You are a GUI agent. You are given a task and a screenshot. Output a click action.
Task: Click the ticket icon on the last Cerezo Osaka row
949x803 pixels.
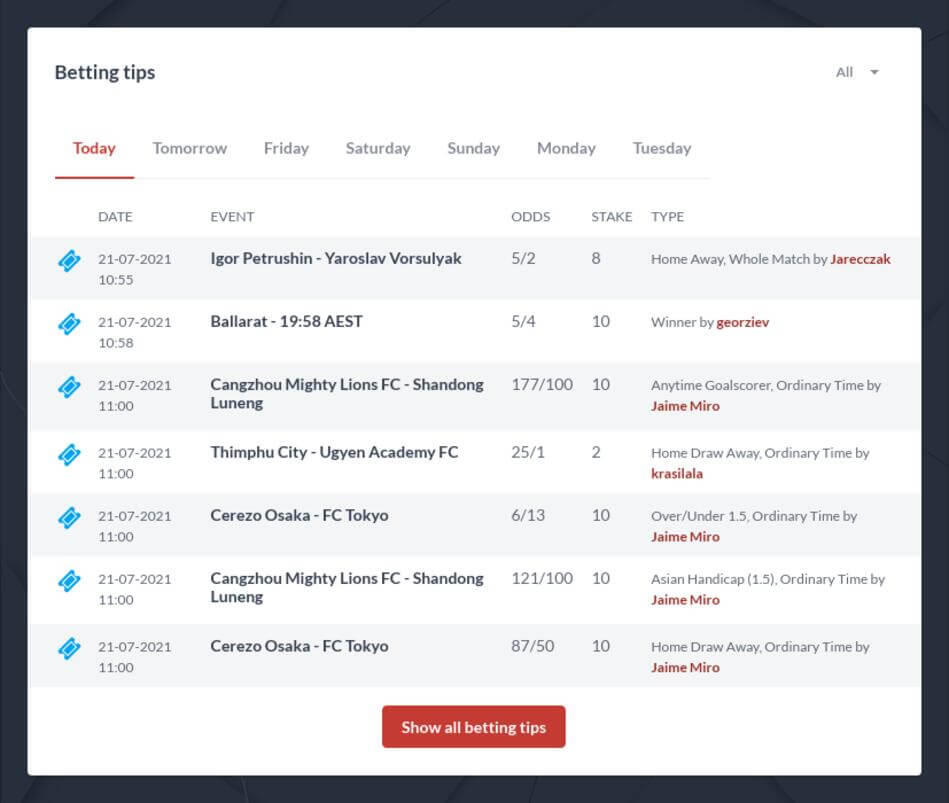pyautogui.click(x=70, y=648)
